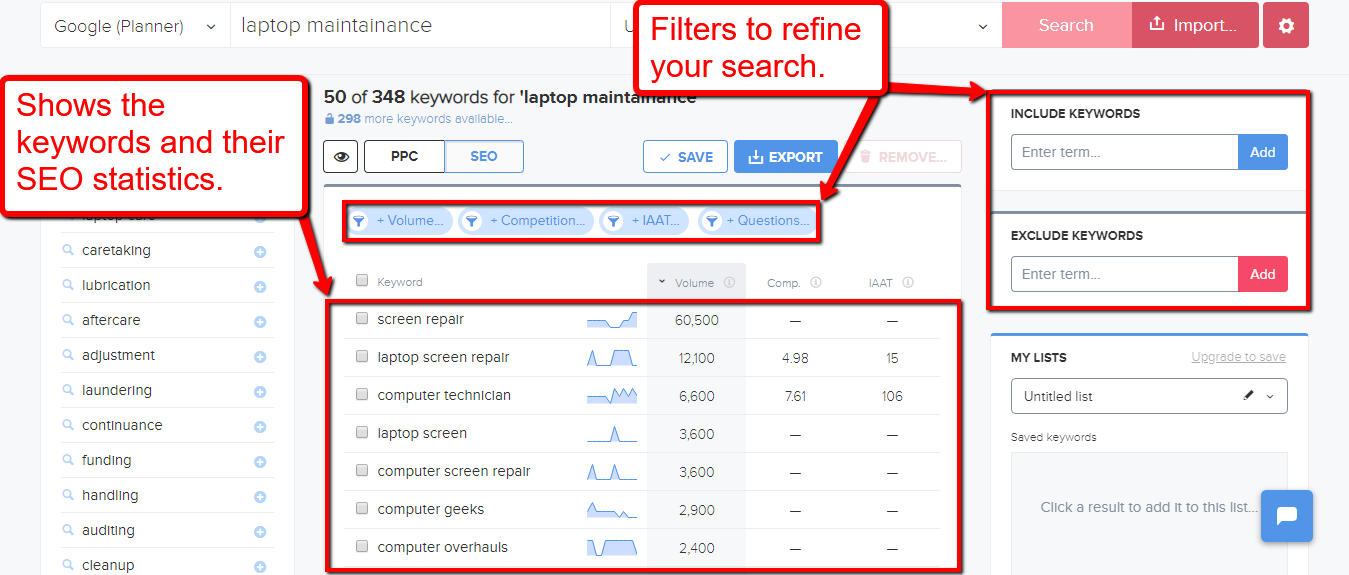This screenshot has height=575, width=1349.
Task: Click Add under Exclude Keywords
Action: [x=1263, y=274]
